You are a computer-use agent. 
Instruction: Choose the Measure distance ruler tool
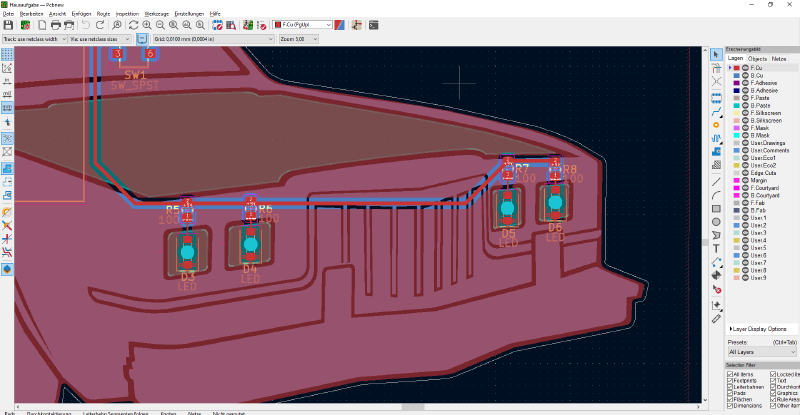tap(716, 319)
